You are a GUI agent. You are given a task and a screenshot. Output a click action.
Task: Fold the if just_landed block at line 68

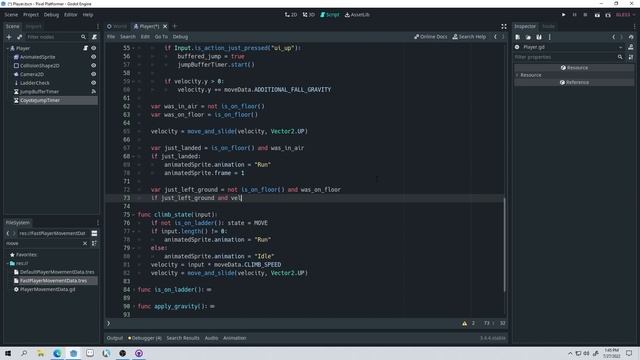tap(134, 156)
